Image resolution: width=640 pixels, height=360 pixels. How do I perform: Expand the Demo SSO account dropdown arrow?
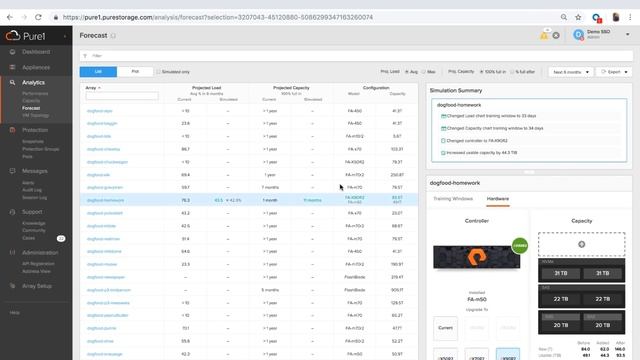coord(628,35)
